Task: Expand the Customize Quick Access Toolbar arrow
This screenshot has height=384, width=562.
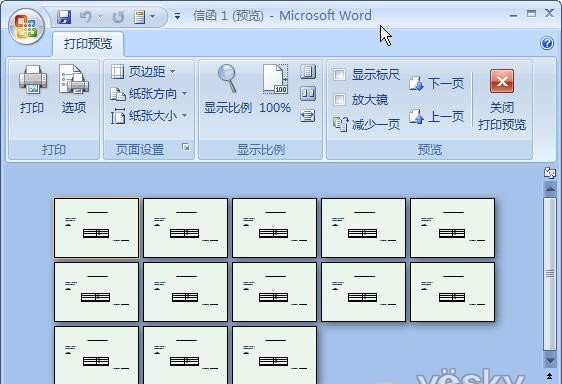Action: [x=177, y=16]
